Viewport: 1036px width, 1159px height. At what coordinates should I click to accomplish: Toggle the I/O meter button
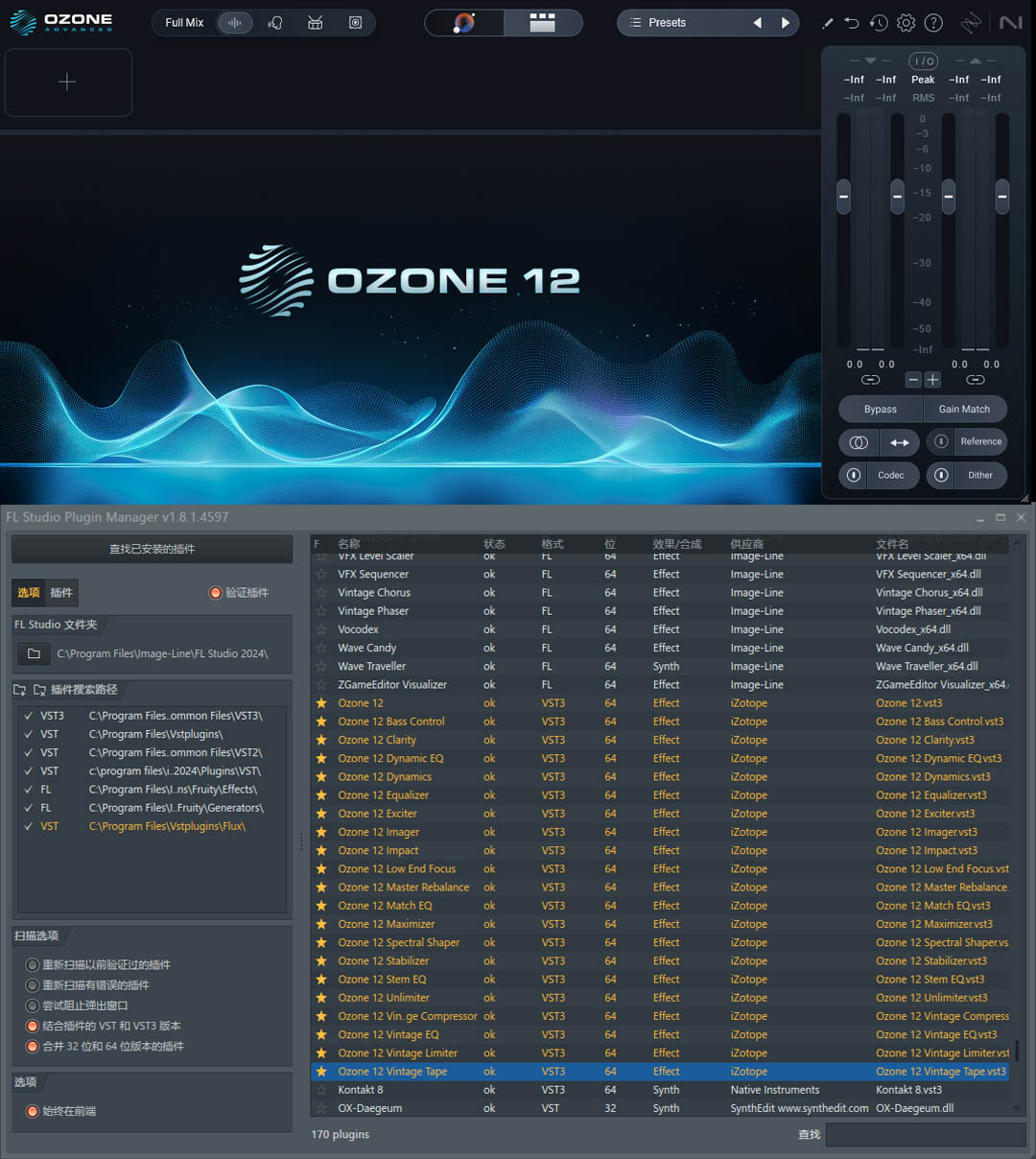[x=923, y=61]
